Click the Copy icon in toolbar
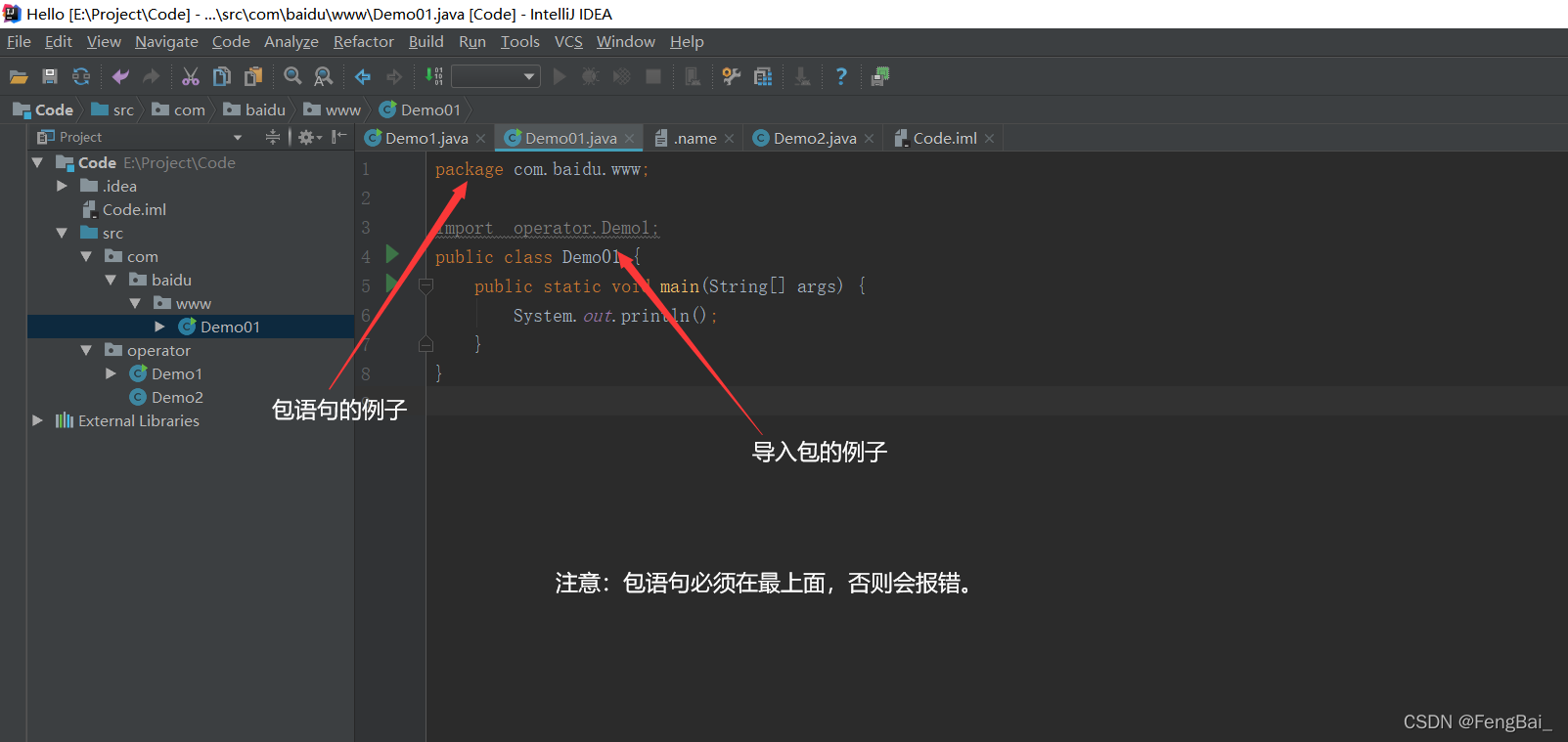The image size is (1568, 742). tap(222, 76)
